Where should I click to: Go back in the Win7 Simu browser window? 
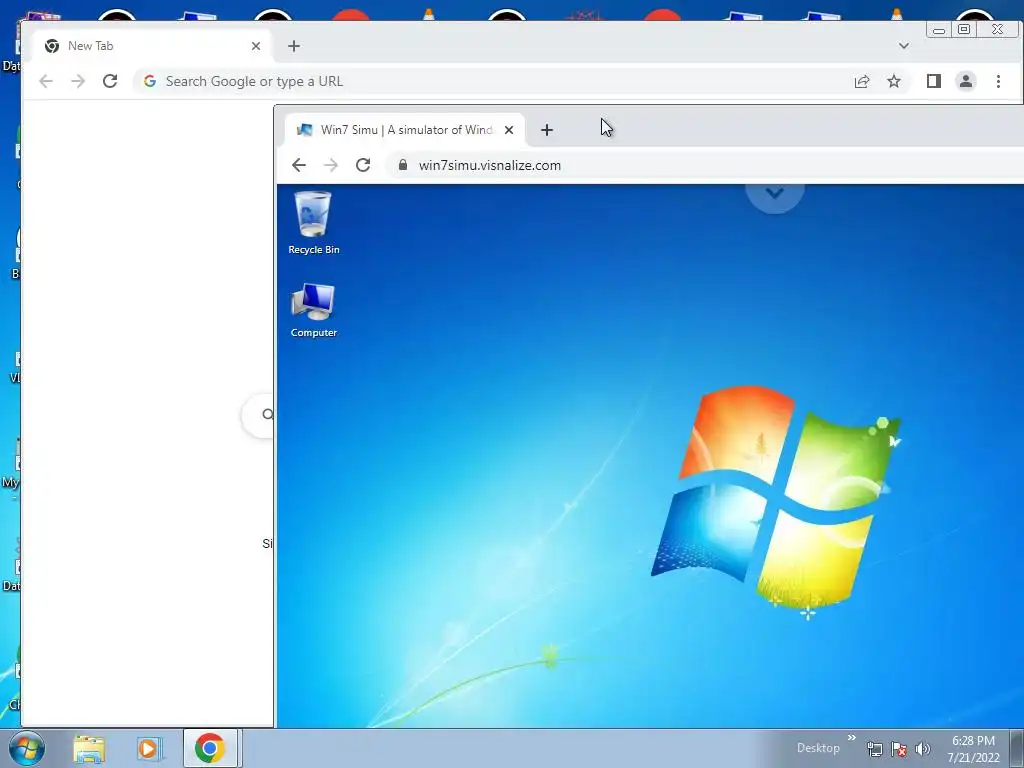pyautogui.click(x=298, y=165)
